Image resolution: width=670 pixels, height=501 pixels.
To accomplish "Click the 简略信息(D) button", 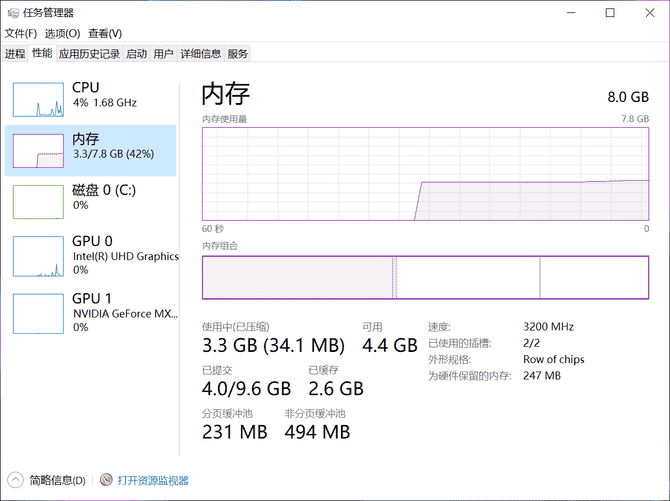I will click(57, 481).
